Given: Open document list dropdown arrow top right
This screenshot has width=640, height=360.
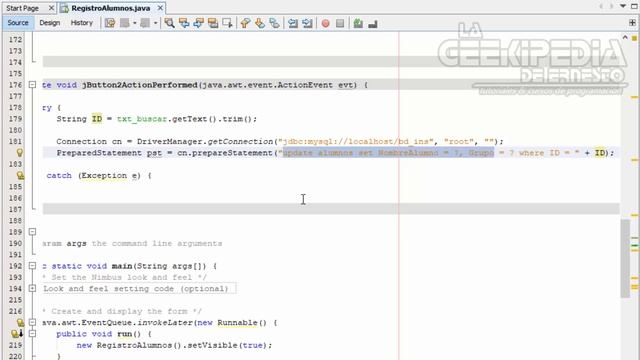Looking at the screenshot, I should tap(623, 6).
